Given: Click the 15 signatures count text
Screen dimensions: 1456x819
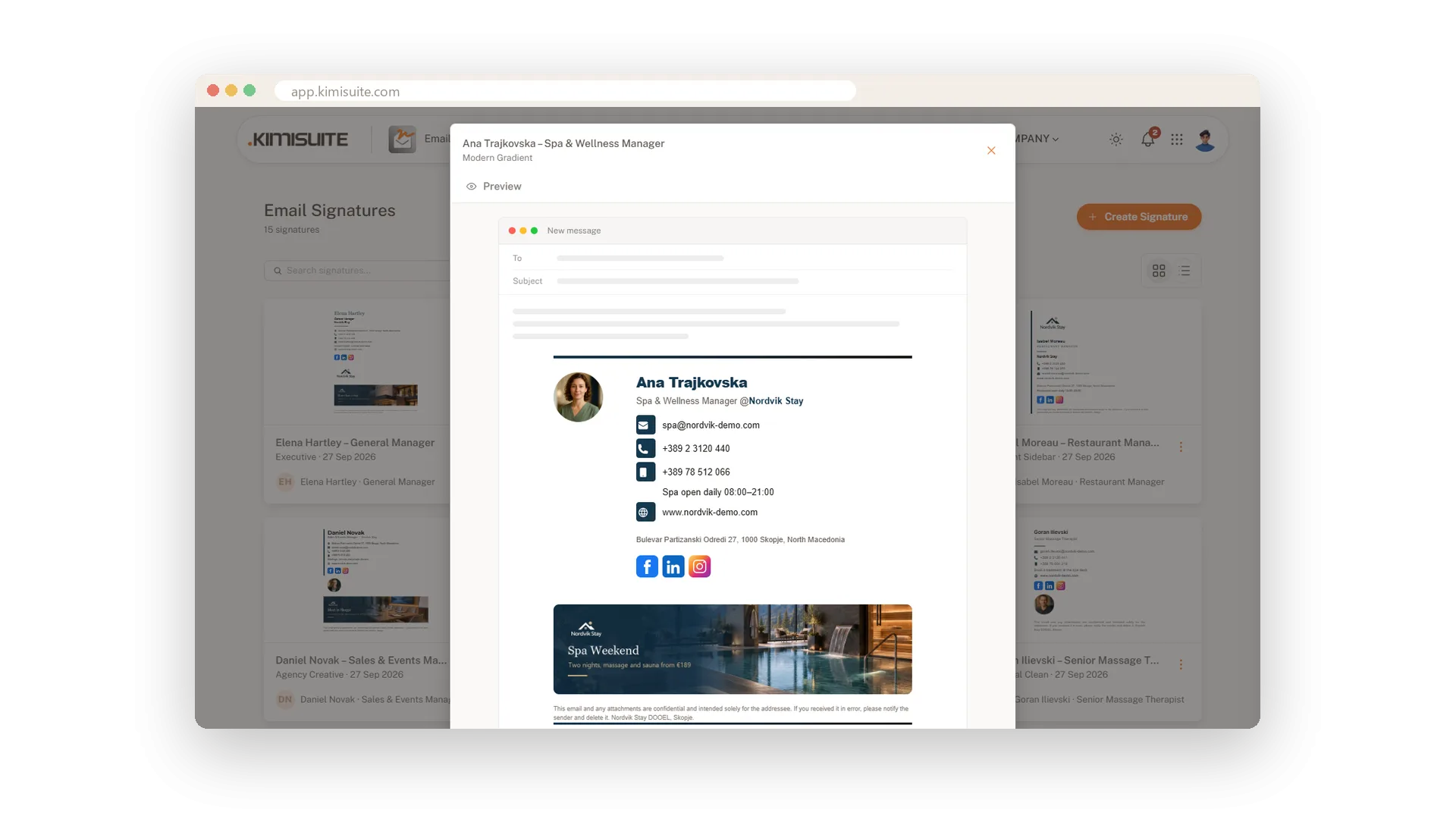Looking at the screenshot, I should 291,230.
